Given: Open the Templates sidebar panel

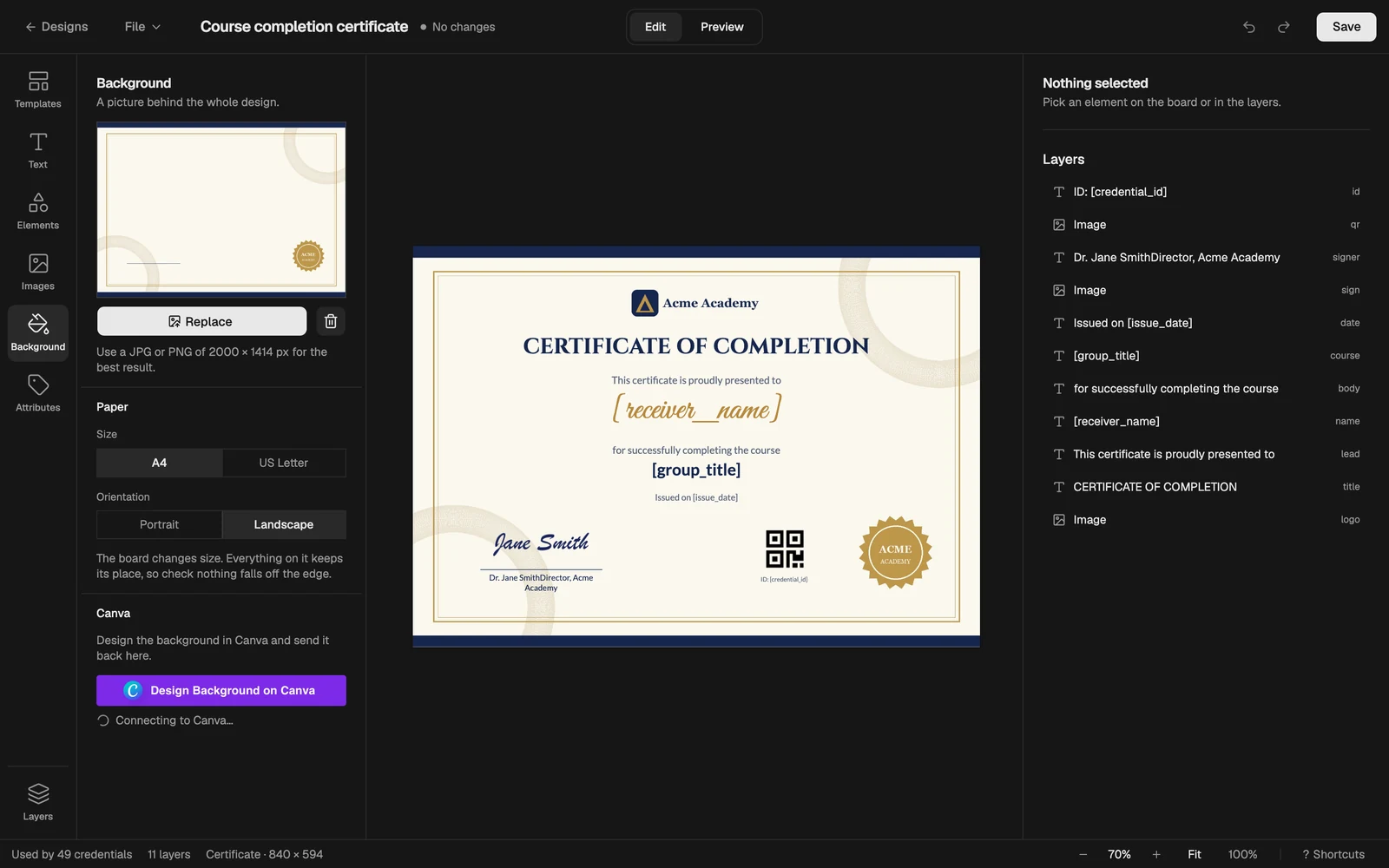Looking at the screenshot, I should [38, 89].
